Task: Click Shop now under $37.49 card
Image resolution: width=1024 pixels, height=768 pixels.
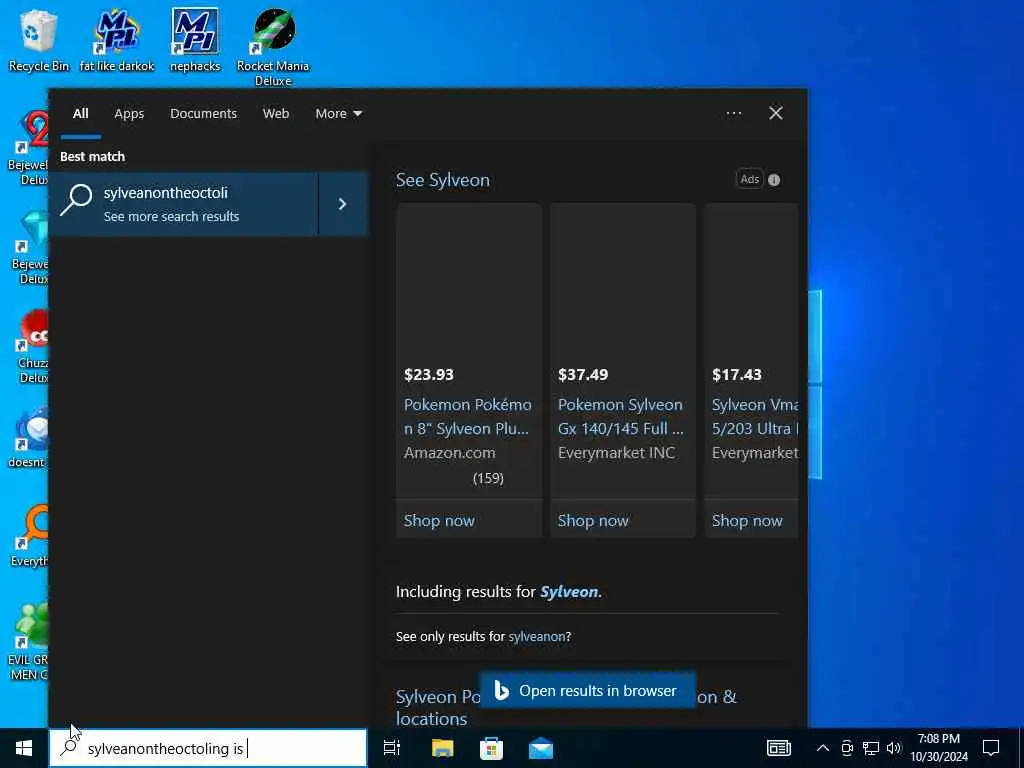Action: 593,520
